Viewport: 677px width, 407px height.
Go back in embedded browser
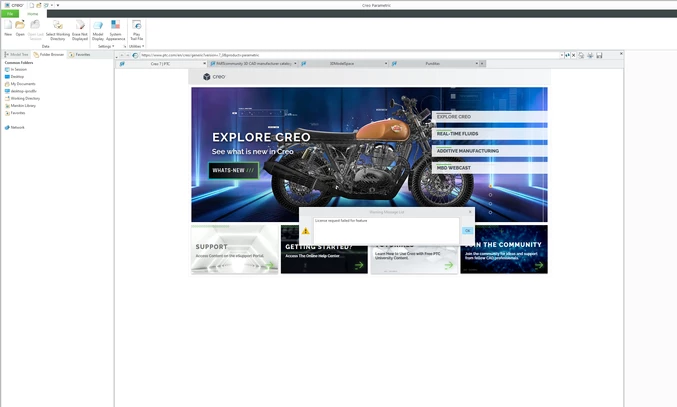pos(122,55)
